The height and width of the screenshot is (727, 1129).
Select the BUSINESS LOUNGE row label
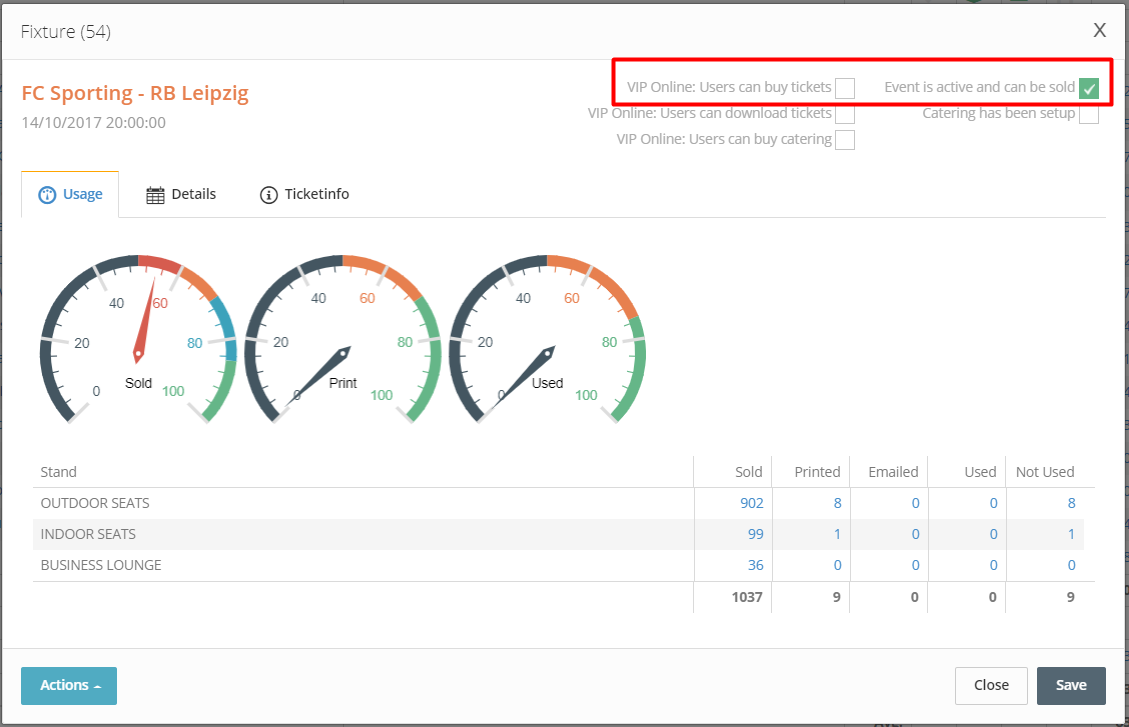pos(101,565)
